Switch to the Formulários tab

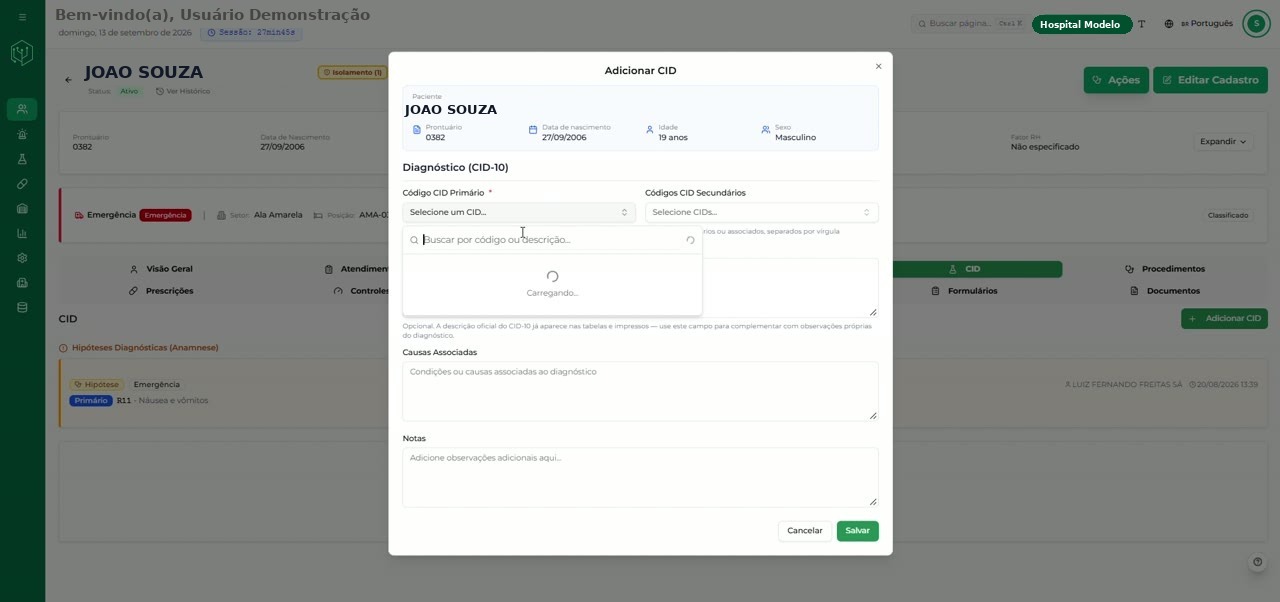point(965,291)
